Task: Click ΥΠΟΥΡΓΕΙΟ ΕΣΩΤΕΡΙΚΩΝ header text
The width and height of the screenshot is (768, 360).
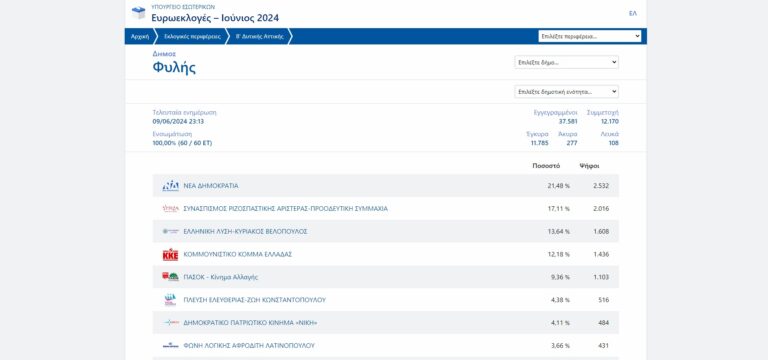Action: click(x=183, y=7)
